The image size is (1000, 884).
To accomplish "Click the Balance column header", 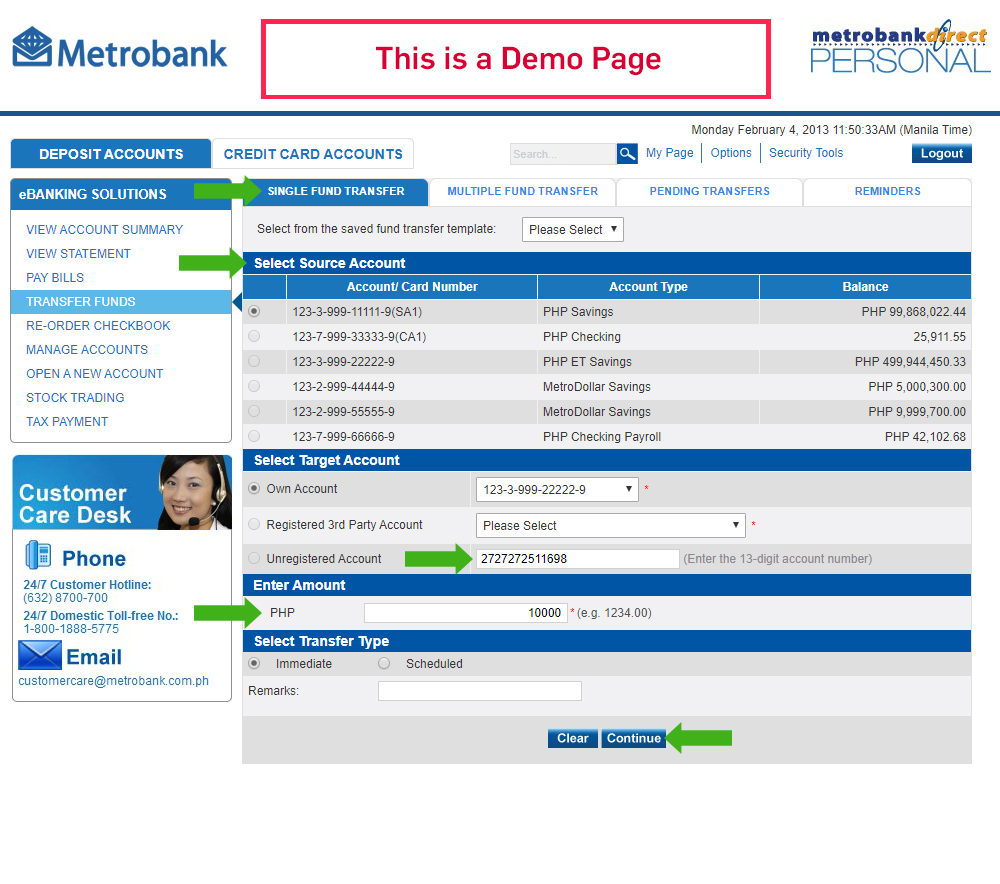I will (x=865, y=287).
